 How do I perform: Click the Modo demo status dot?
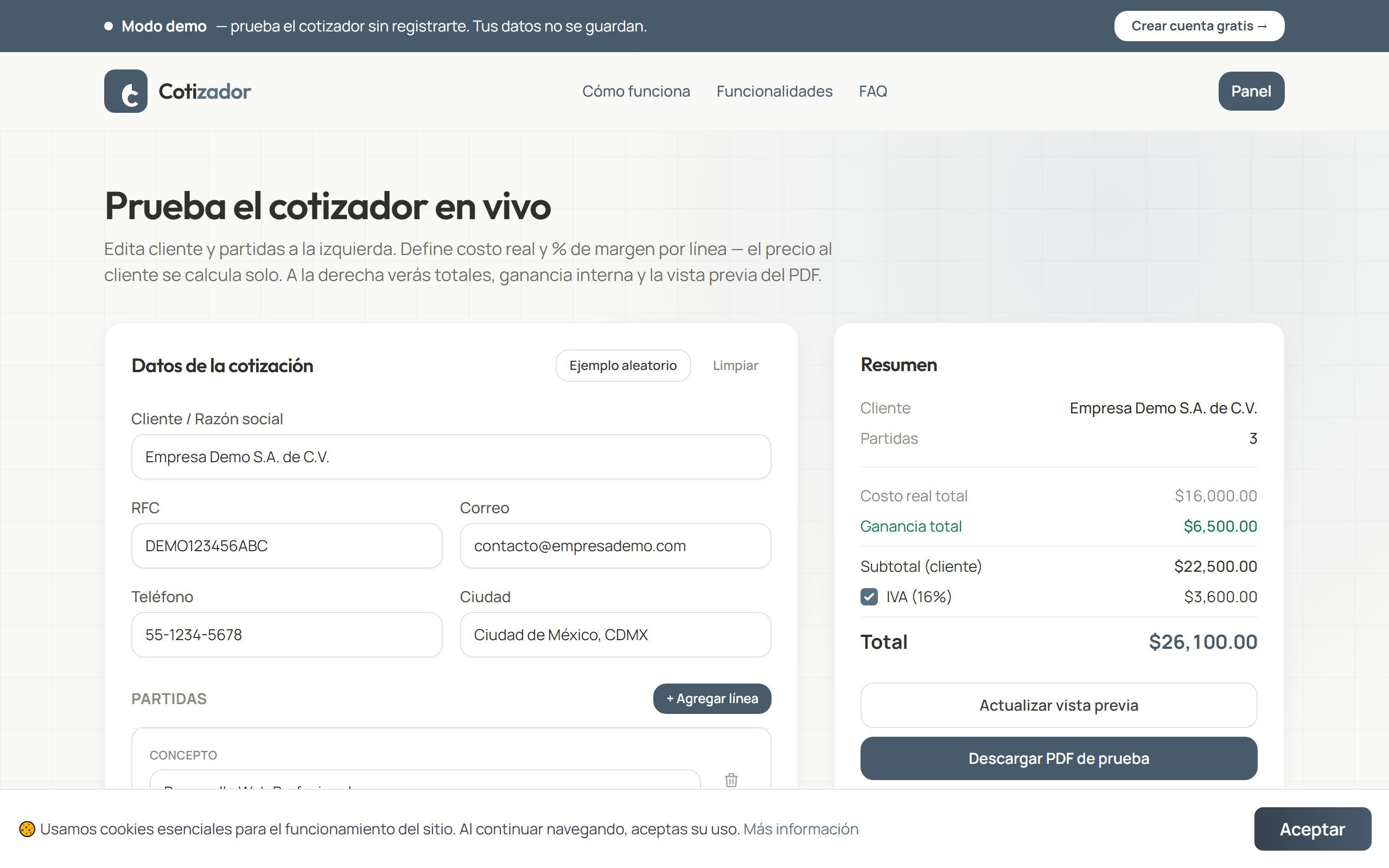point(109,26)
